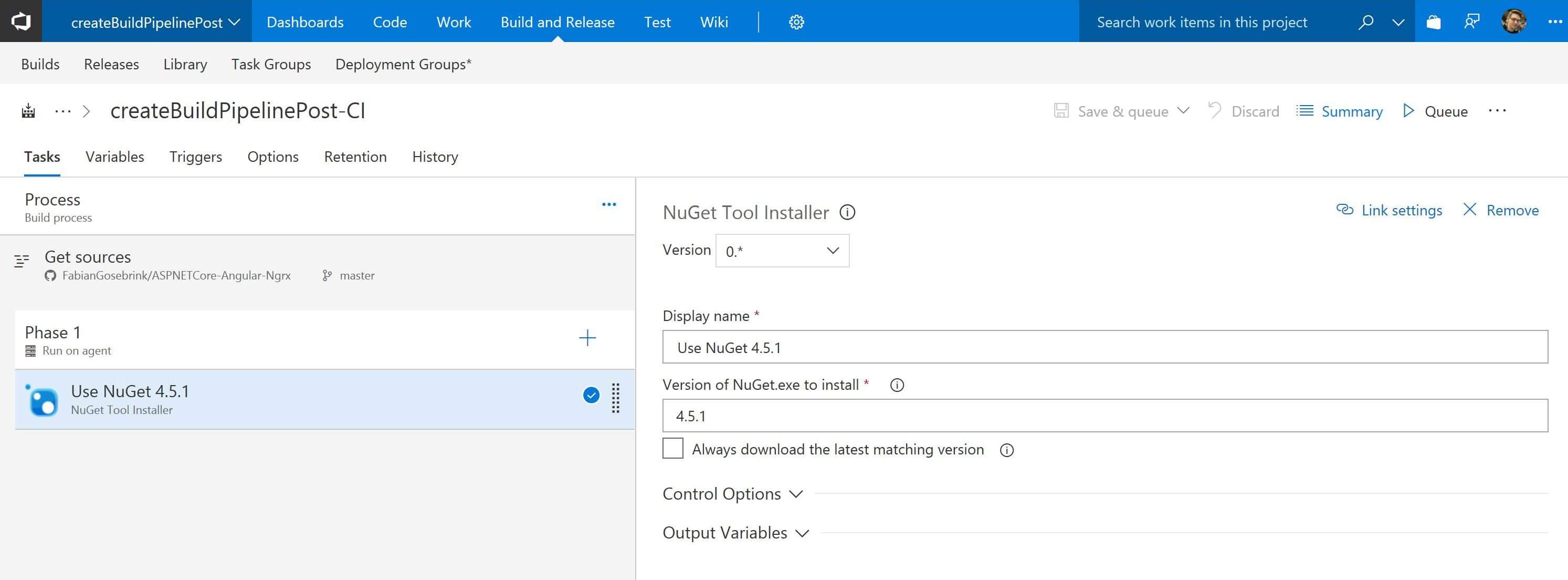Open the marketplace shopping bag icon

(1434, 22)
